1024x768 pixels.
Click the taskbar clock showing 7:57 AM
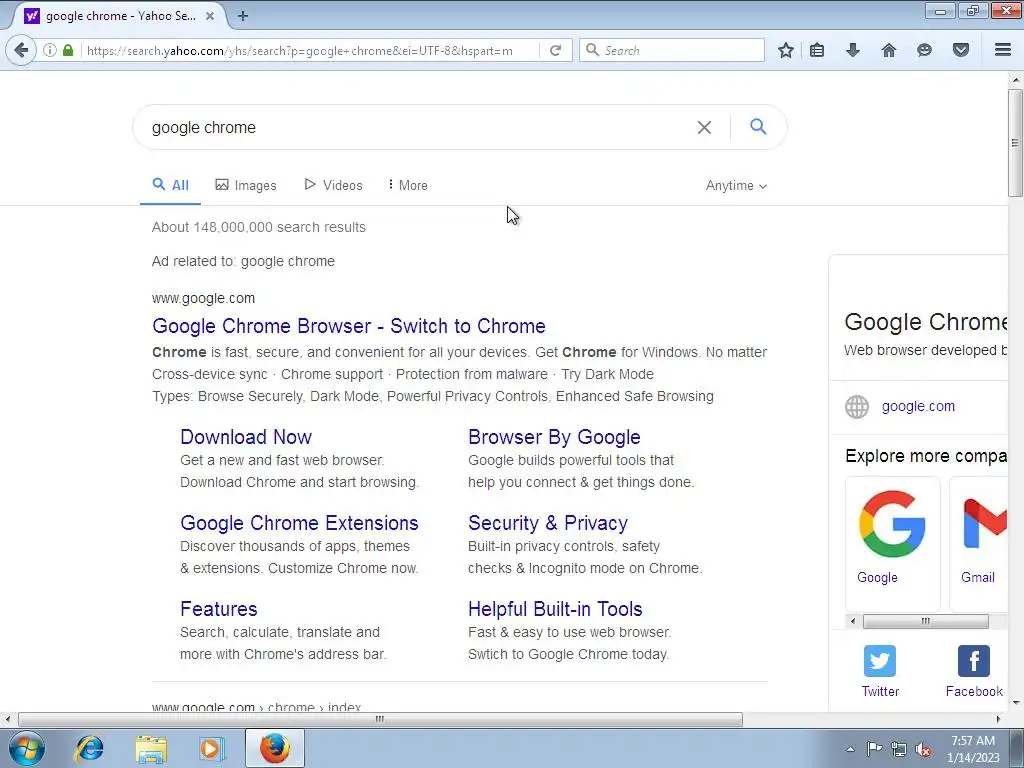coord(973,749)
